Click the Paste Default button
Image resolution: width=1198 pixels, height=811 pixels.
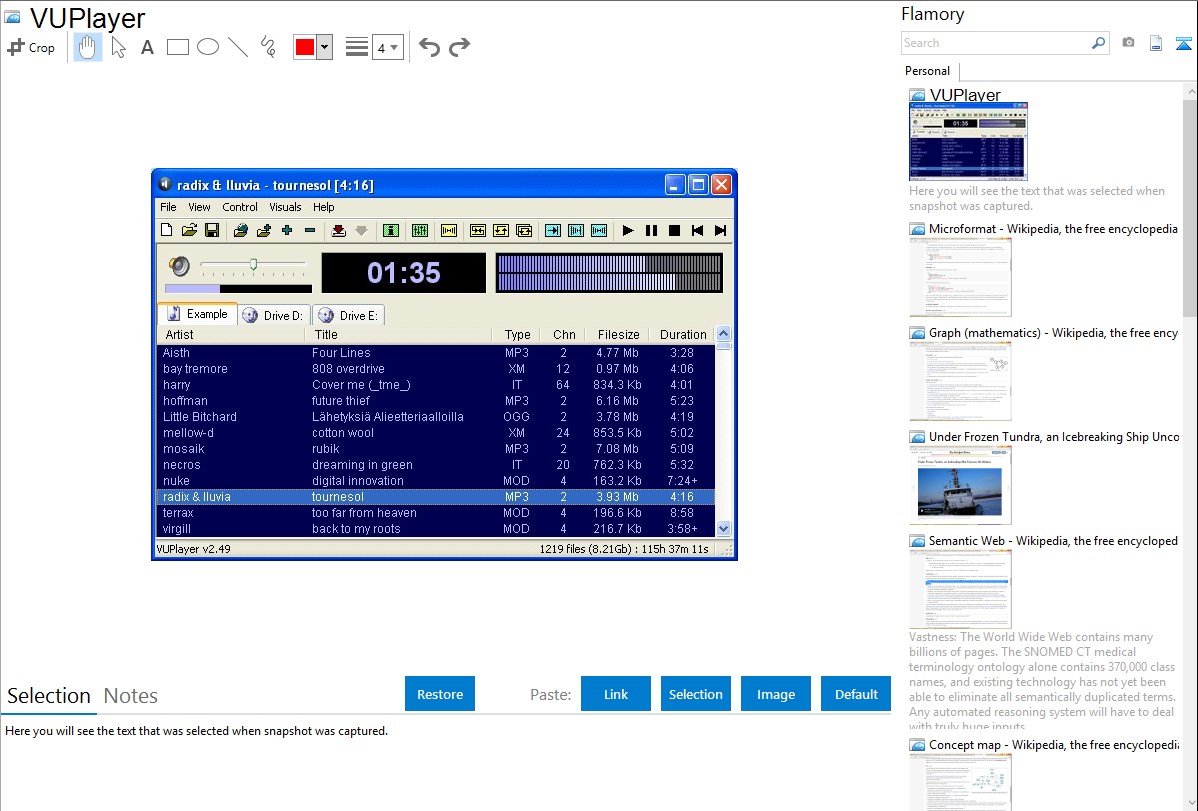pyautogui.click(x=856, y=694)
